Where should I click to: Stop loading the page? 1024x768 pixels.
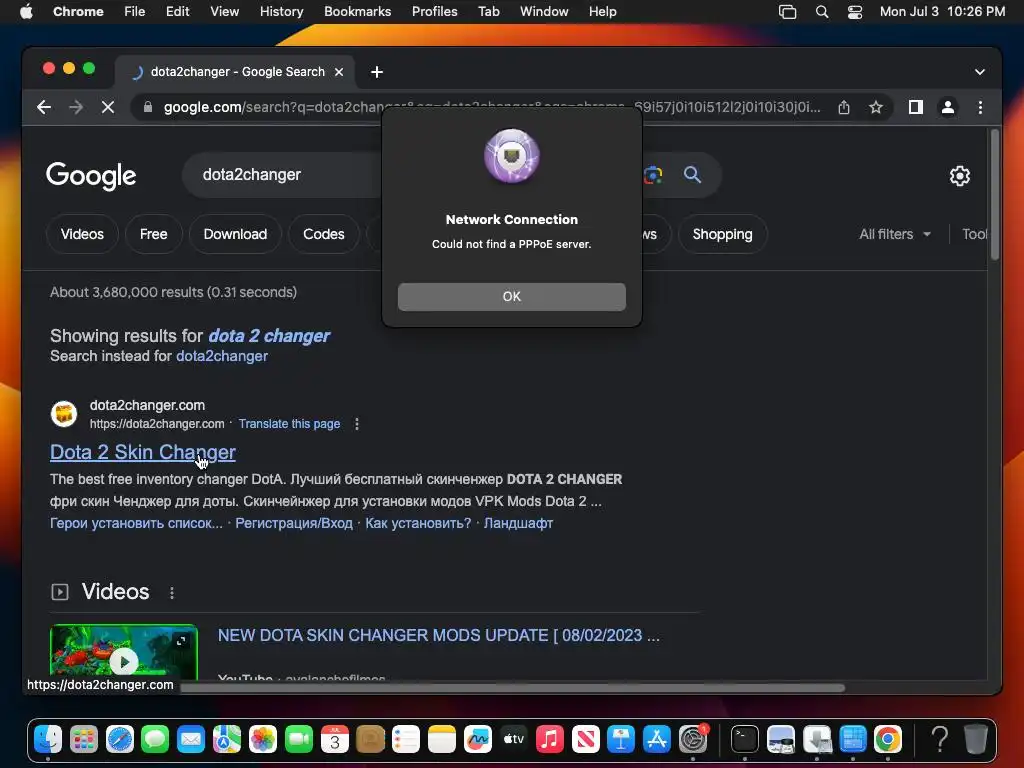pyautogui.click(x=108, y=107)
